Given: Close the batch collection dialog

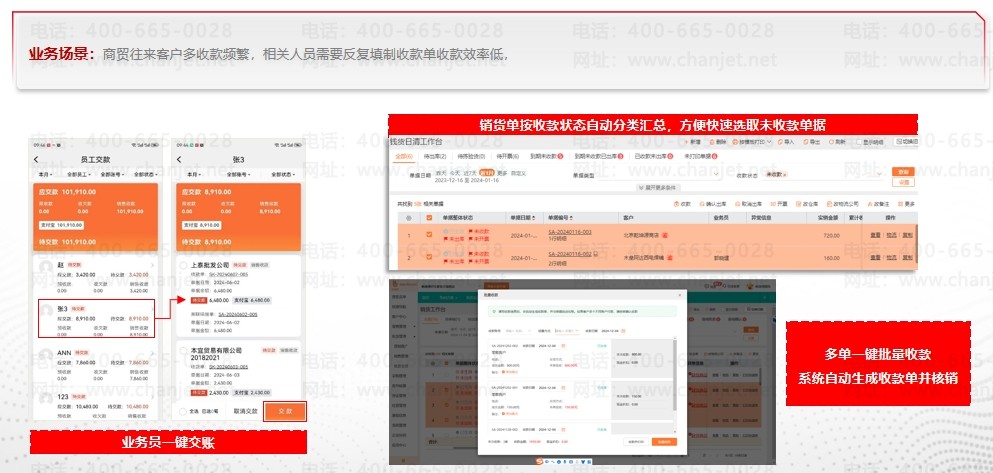Looking at the screenshot, I should (680, 295).
